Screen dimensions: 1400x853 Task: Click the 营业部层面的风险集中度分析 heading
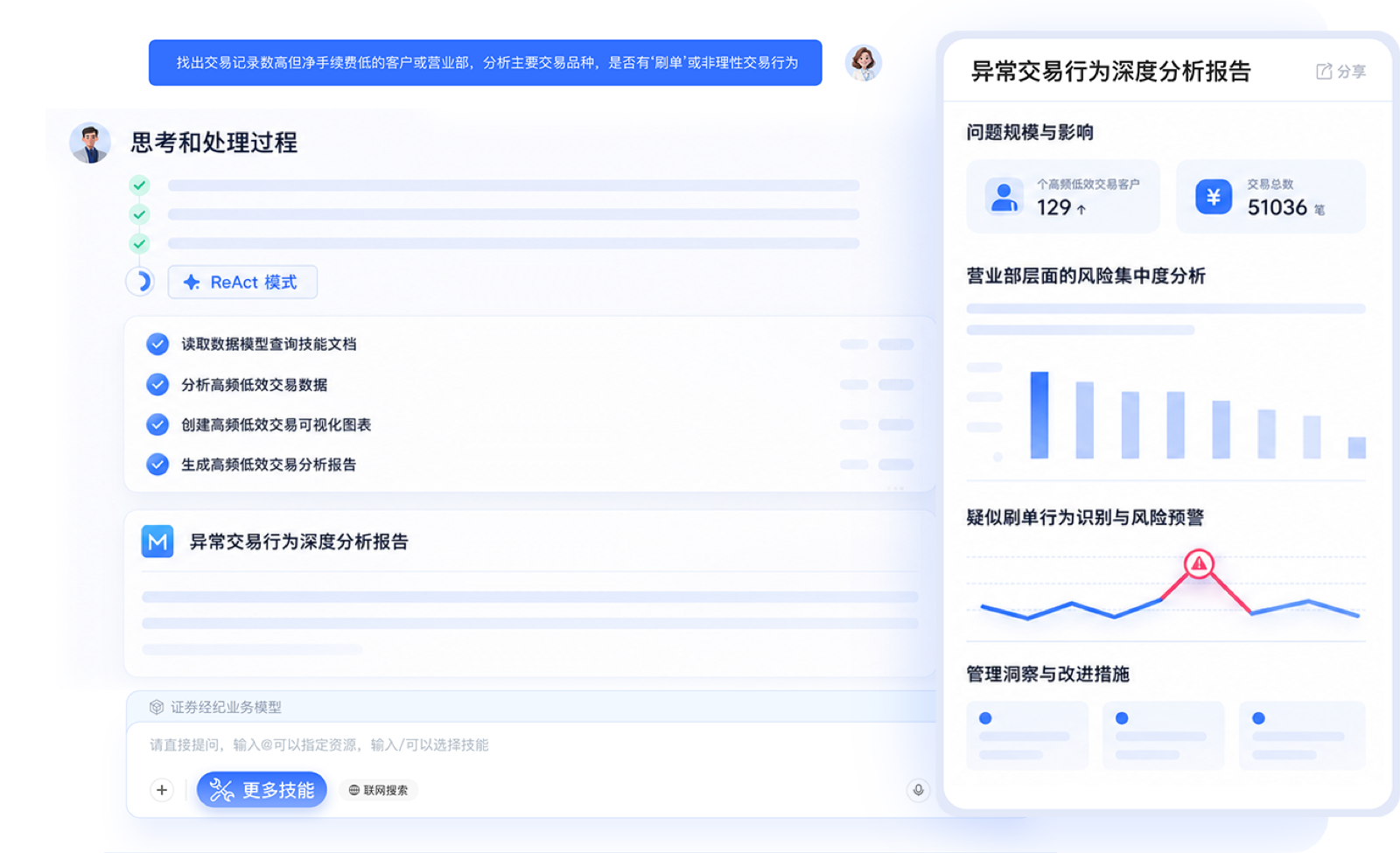tap(1085, 276)
